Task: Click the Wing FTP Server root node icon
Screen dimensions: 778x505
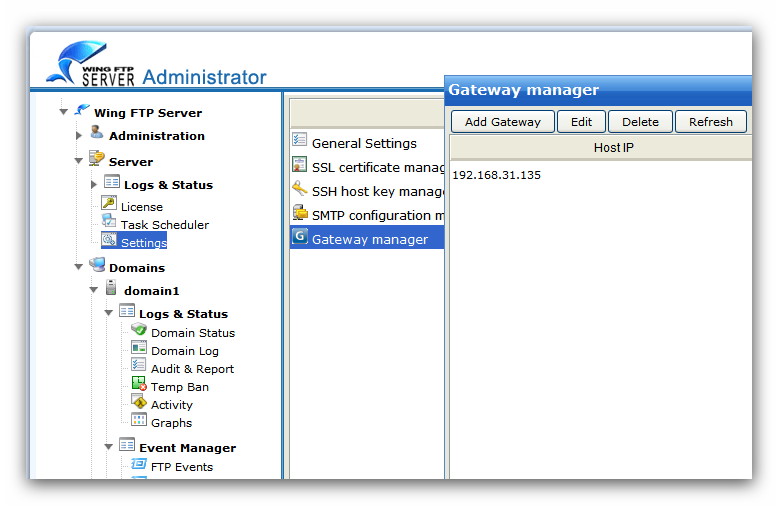Action: point(82,110)
